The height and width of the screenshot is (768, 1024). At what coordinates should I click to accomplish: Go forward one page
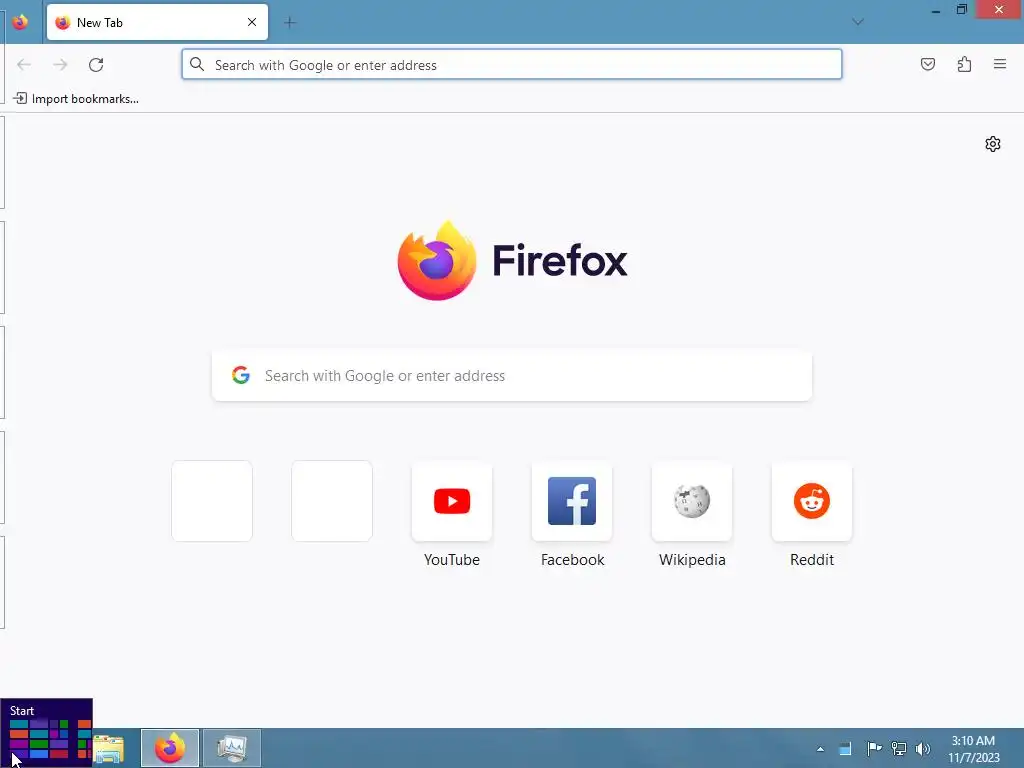pos(60,65)
